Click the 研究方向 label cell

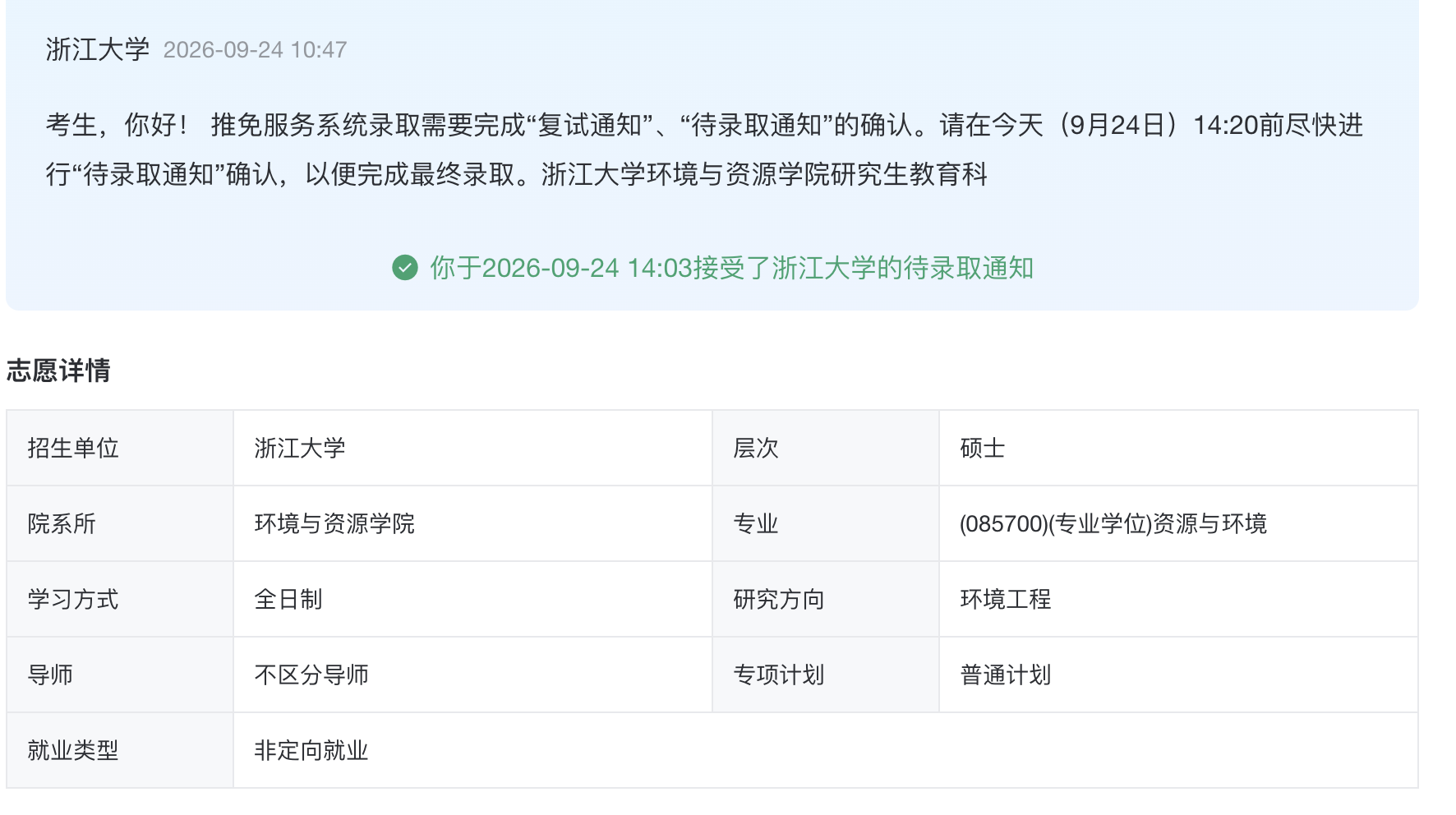click(826, 599)
